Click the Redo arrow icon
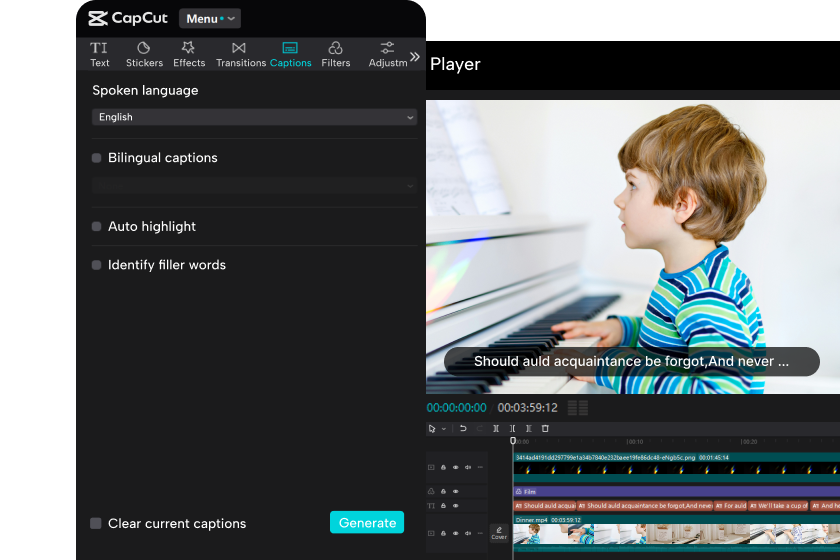Viewport: 840px width, 560px height. (x=480, y=428)
